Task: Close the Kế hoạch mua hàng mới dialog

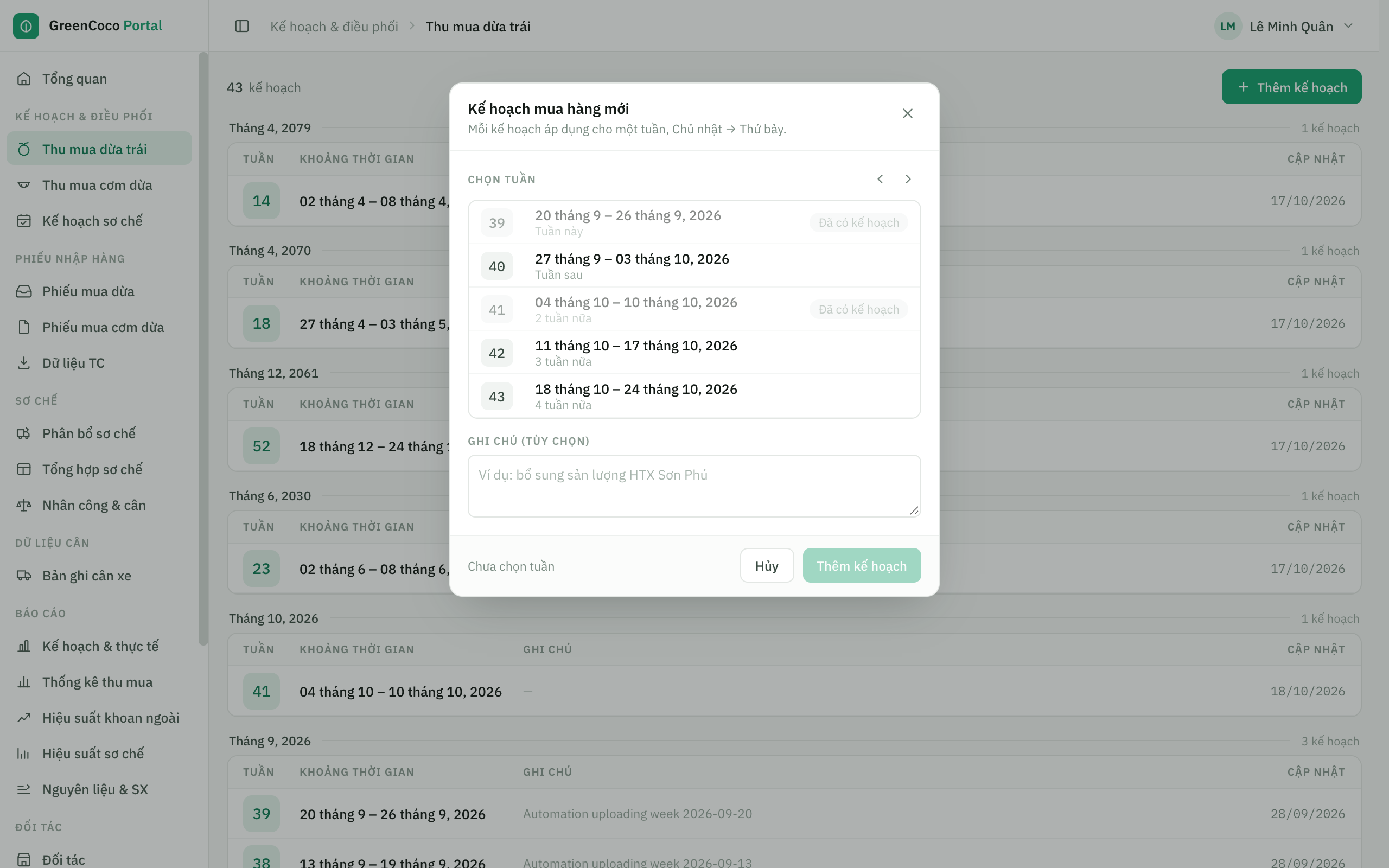Action: tap(907, 114)
